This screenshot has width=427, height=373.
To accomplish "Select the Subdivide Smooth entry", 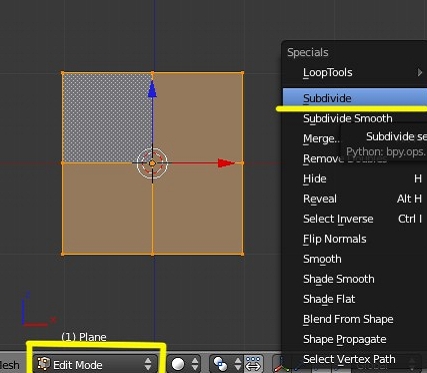I will click(x=355, y=118).
